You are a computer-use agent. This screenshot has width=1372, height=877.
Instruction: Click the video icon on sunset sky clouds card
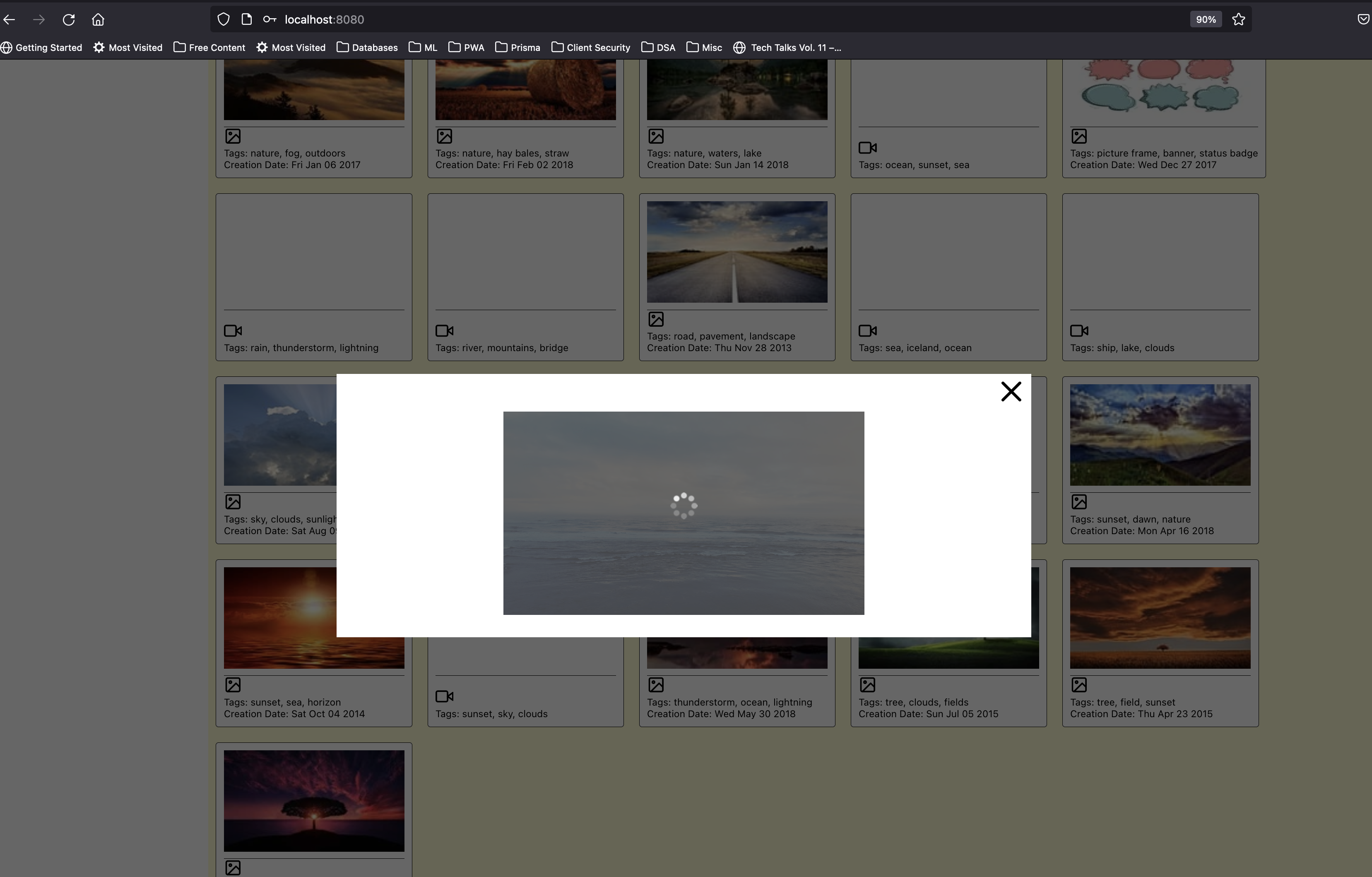(444, 696)
